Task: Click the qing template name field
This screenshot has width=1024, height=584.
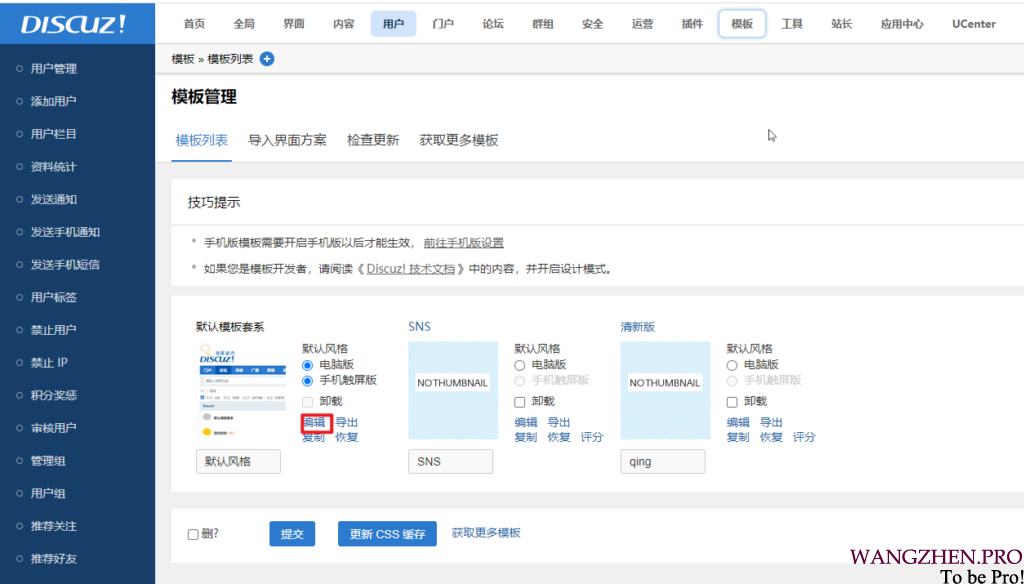Action: coord(662,461)
